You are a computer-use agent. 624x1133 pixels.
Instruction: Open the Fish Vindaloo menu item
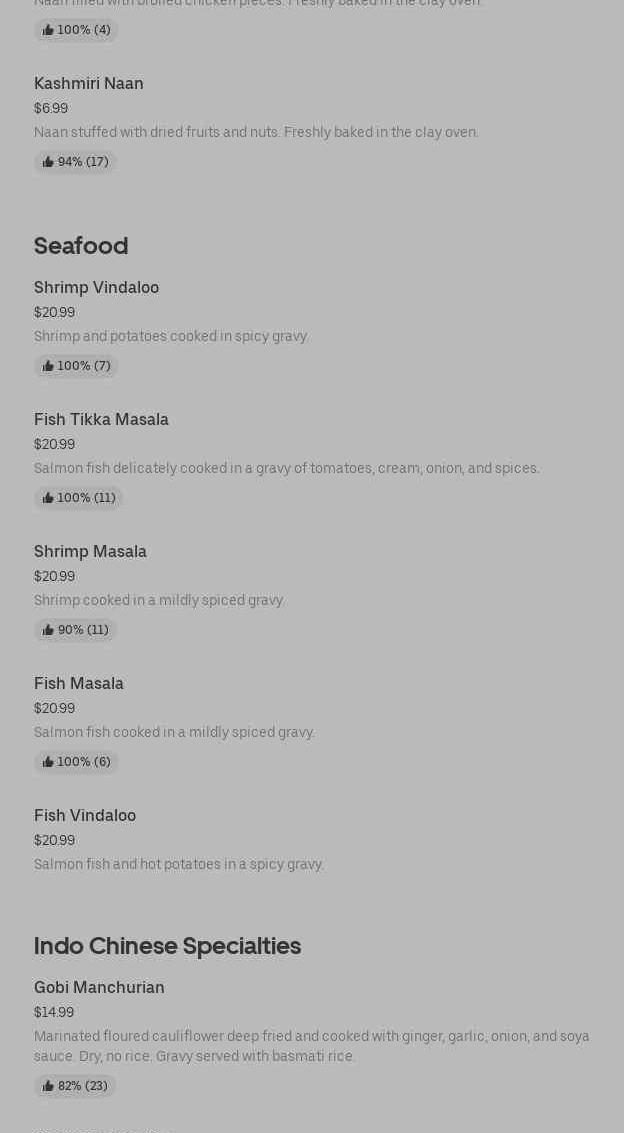click(x=85, y=816)
